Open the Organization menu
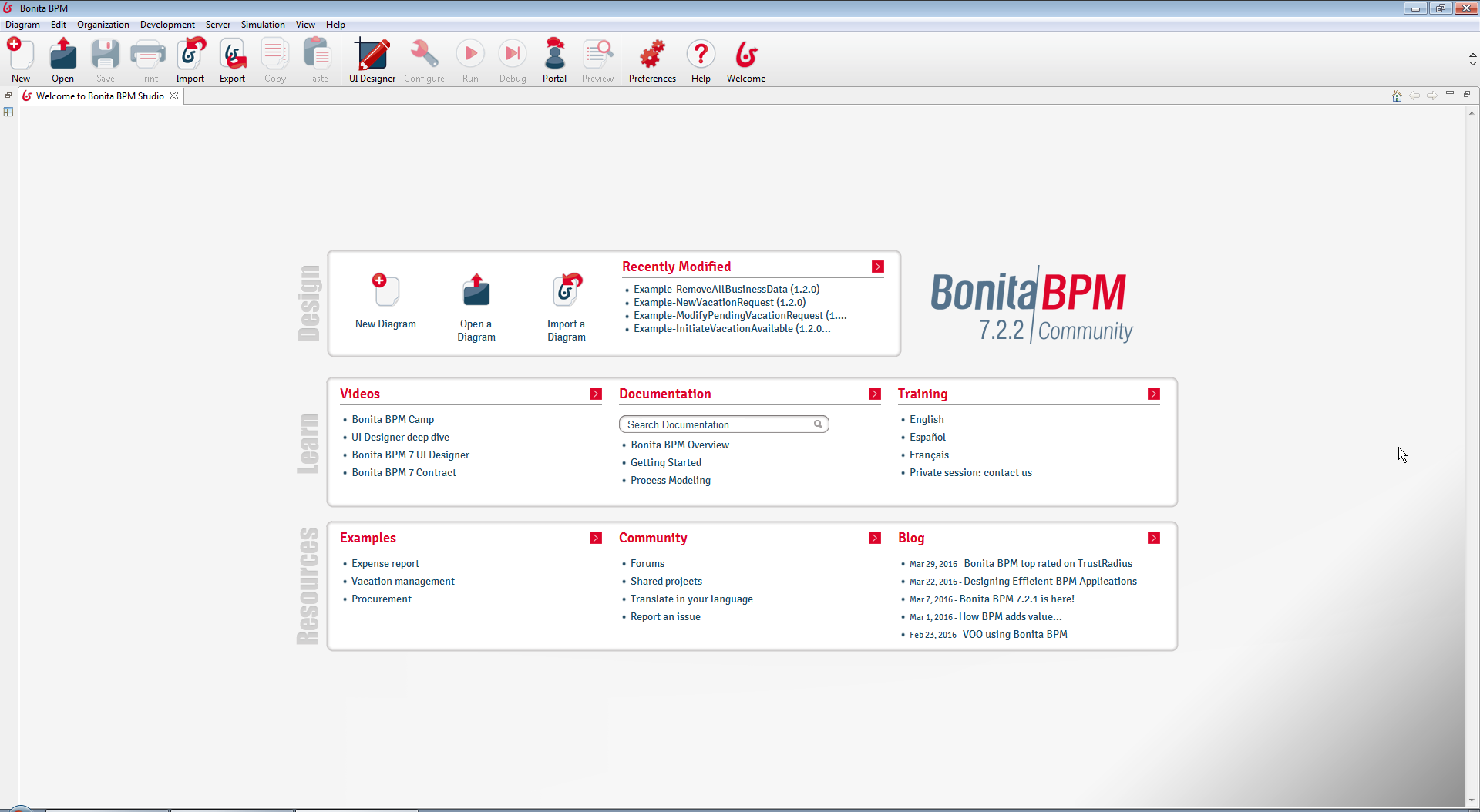The width and height of the screenshot is (1480, 812). [x=103, y=25]
